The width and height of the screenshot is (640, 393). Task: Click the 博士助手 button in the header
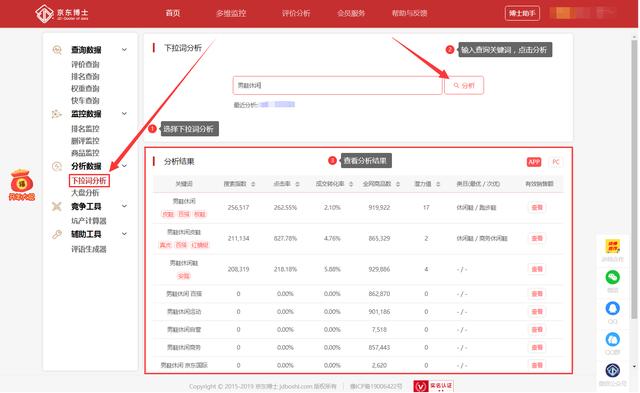pos(522,13)
